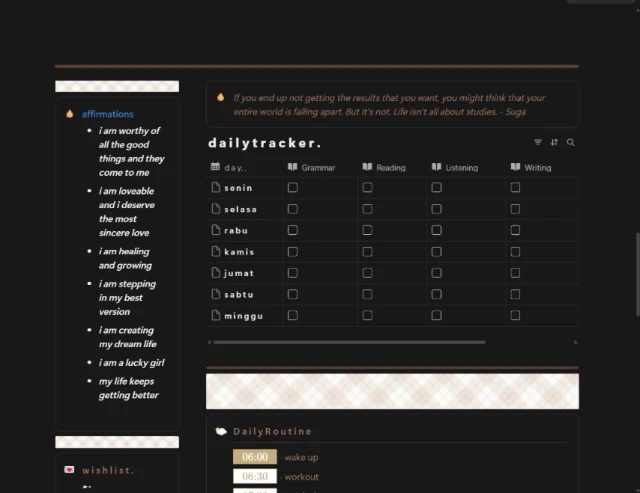
Task: Open the Grammar column header menu
Action: coord(320,167)
